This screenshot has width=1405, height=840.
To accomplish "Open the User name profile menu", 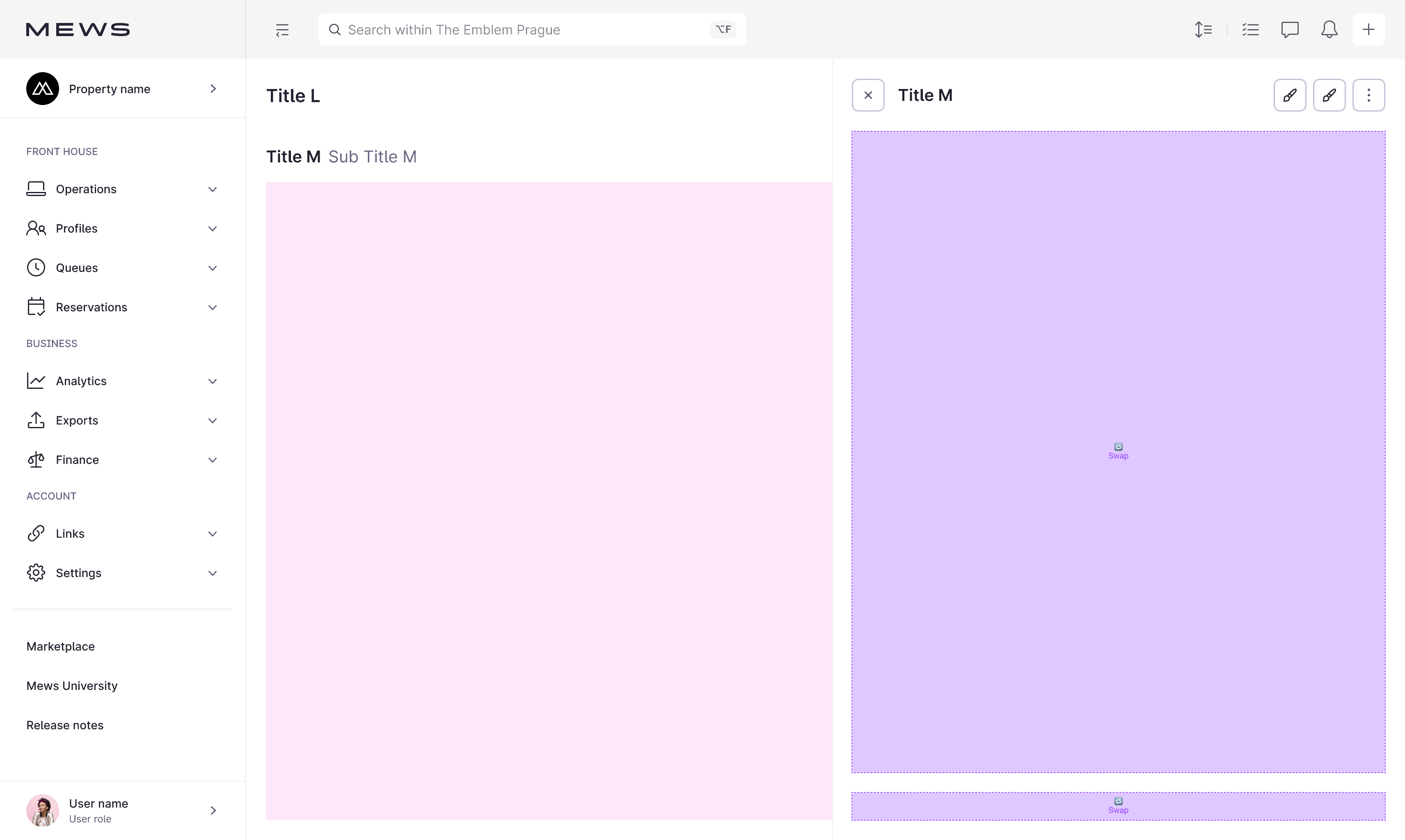I will click(x=122, y=810).
